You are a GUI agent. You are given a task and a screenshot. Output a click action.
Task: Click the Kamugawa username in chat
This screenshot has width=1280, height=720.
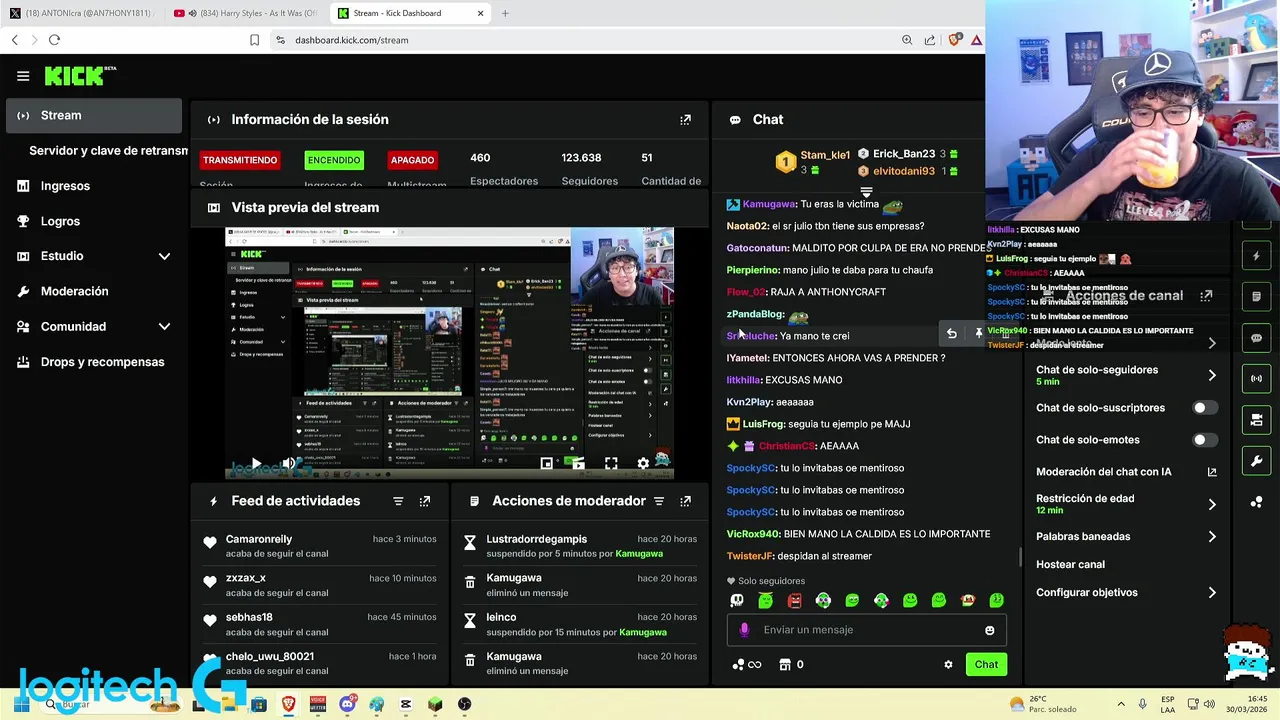point(769,204)
